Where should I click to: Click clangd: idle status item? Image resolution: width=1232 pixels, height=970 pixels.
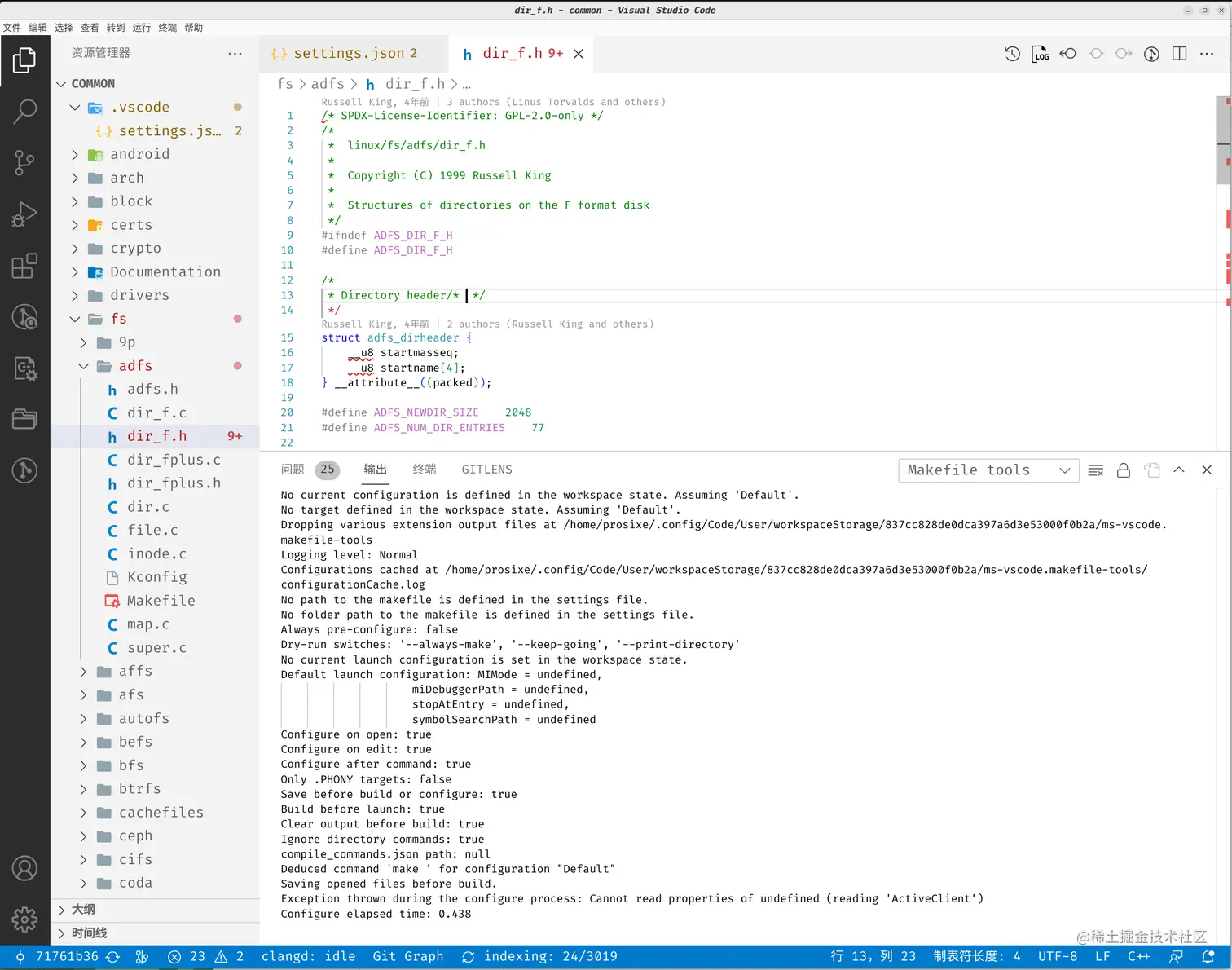308,957
